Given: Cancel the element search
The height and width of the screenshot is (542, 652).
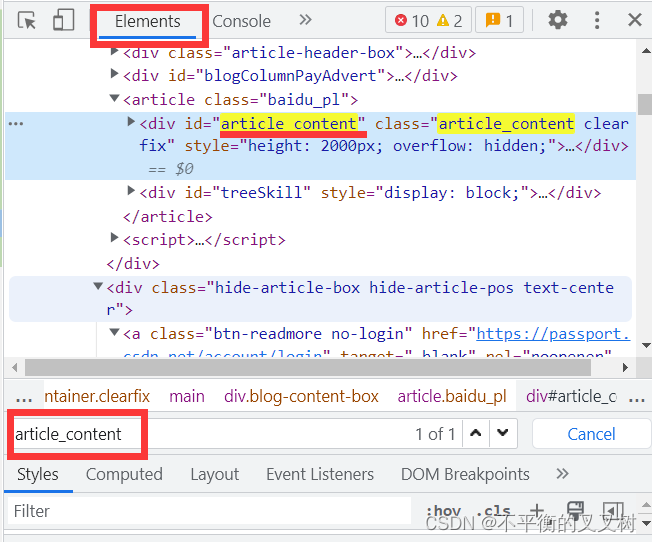Looking at the screenshot, I should tap(591, 434).
